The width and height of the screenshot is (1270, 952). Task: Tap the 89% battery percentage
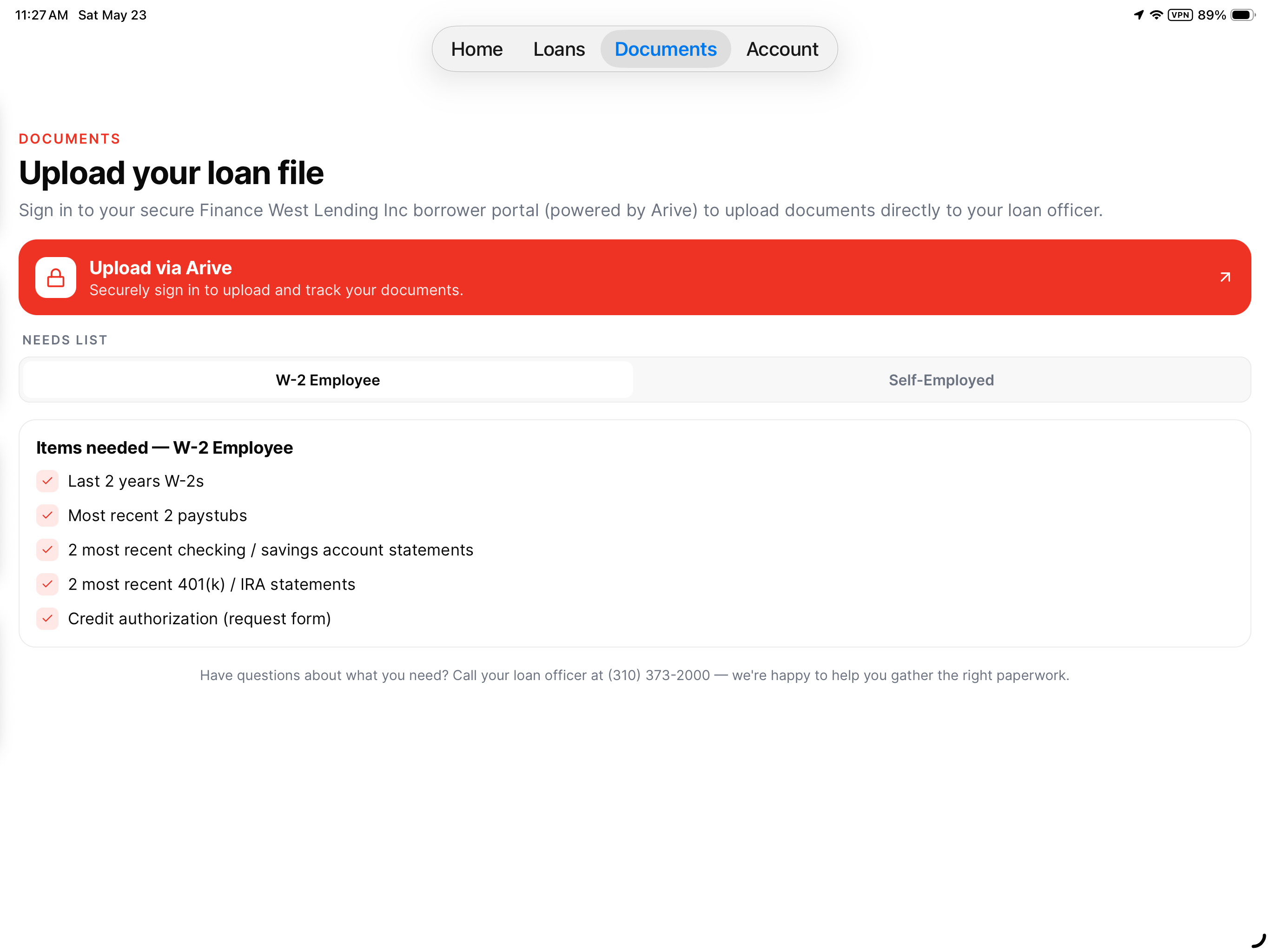click(x=1211, y=15)
